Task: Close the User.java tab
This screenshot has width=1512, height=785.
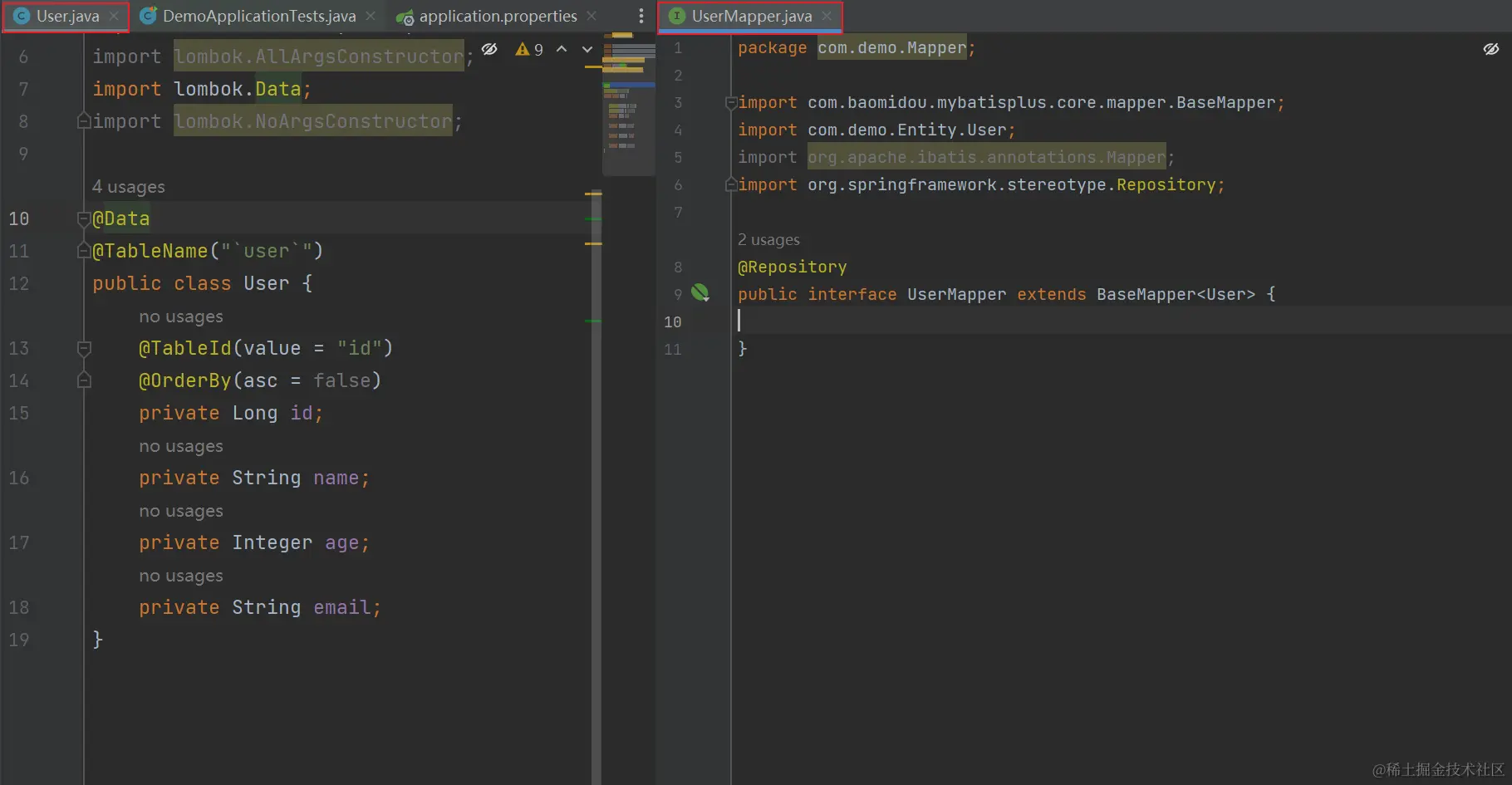Action: (114, 16)
